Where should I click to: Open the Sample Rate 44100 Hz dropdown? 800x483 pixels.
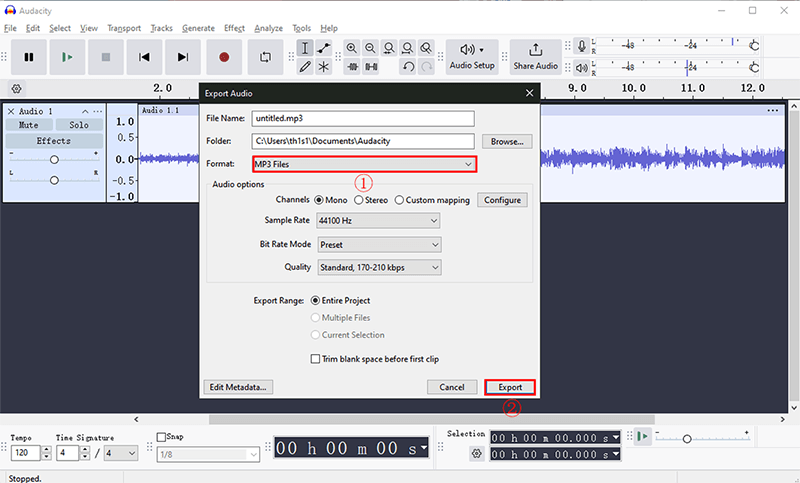(379, 221)
